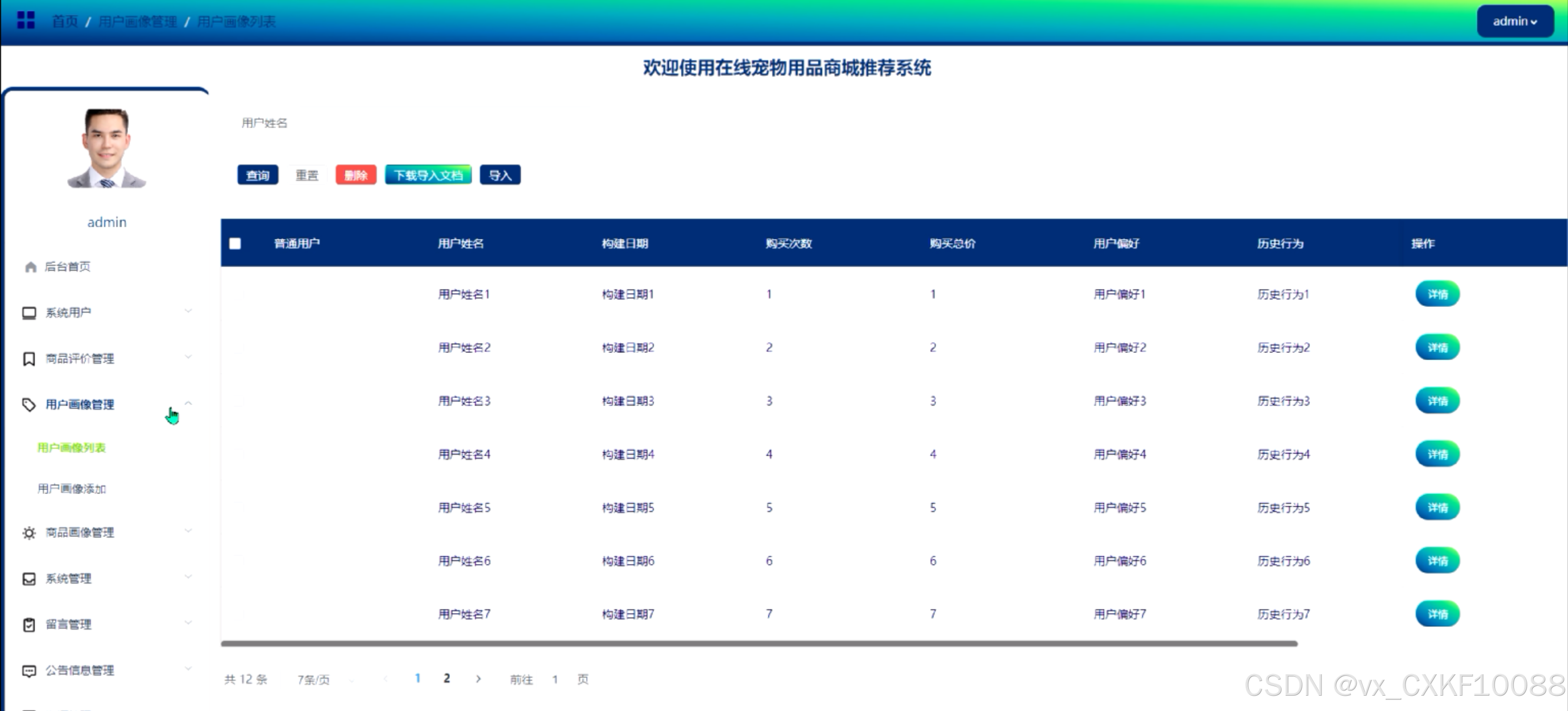Expand the 系统用户 menu chevron
The height and width of the screenshot is (711, 1568).
188,311
